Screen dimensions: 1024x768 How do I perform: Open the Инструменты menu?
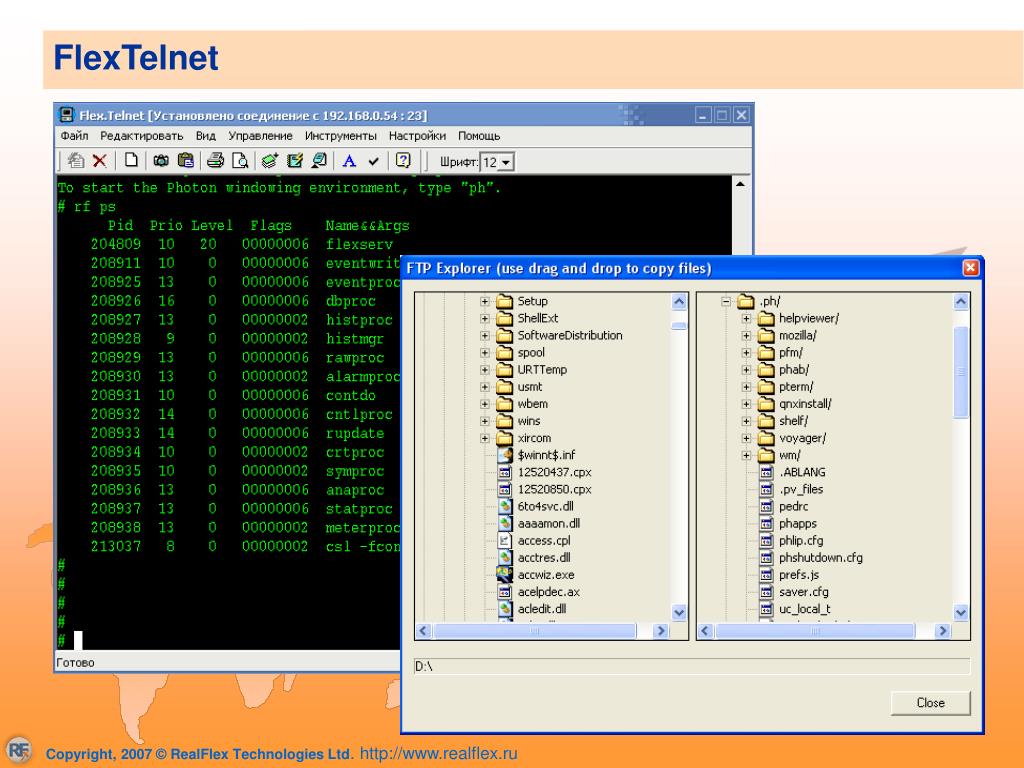[x=341, y=136]
